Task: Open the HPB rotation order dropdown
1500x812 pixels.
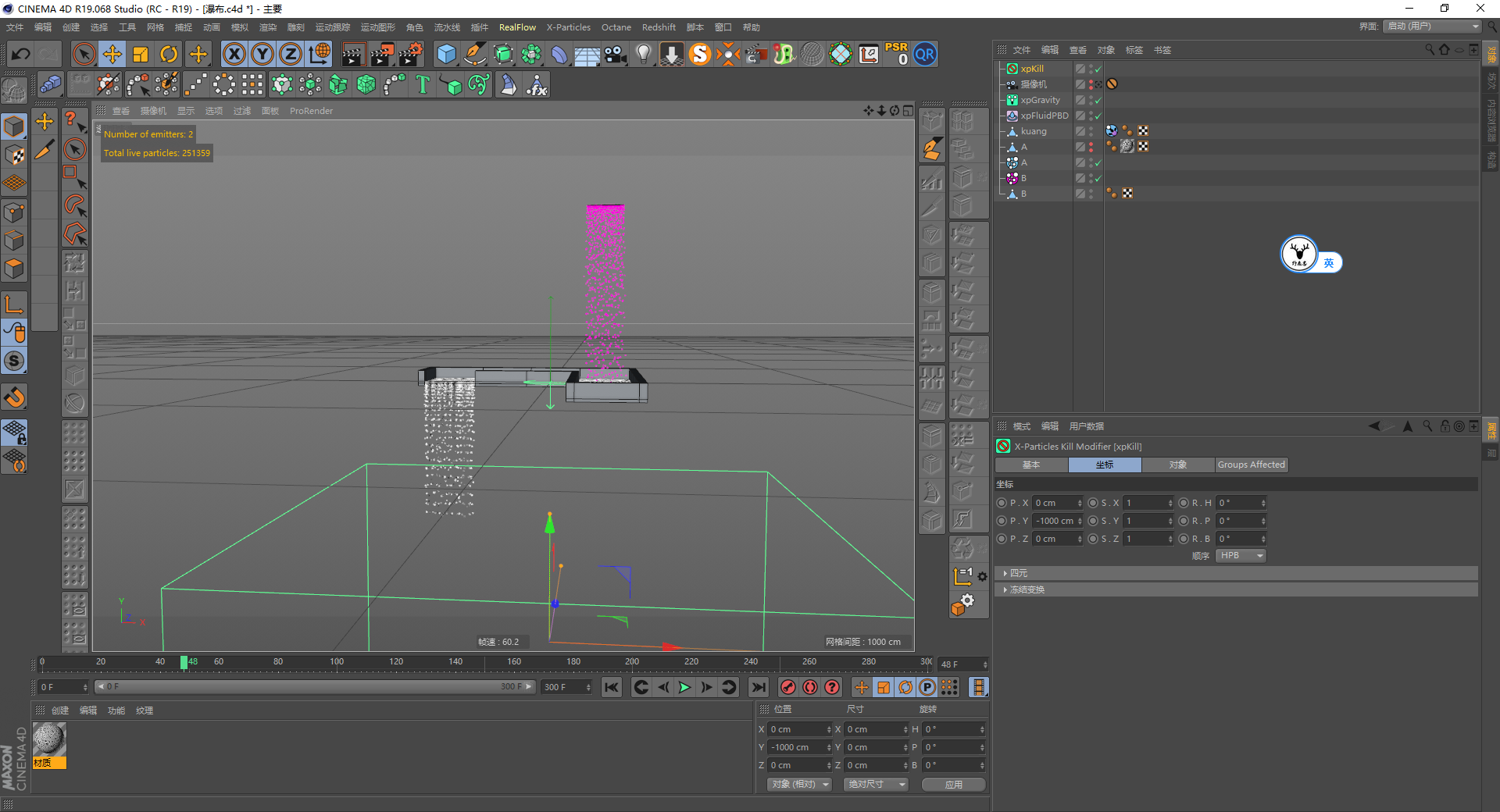Action: 1241,556
